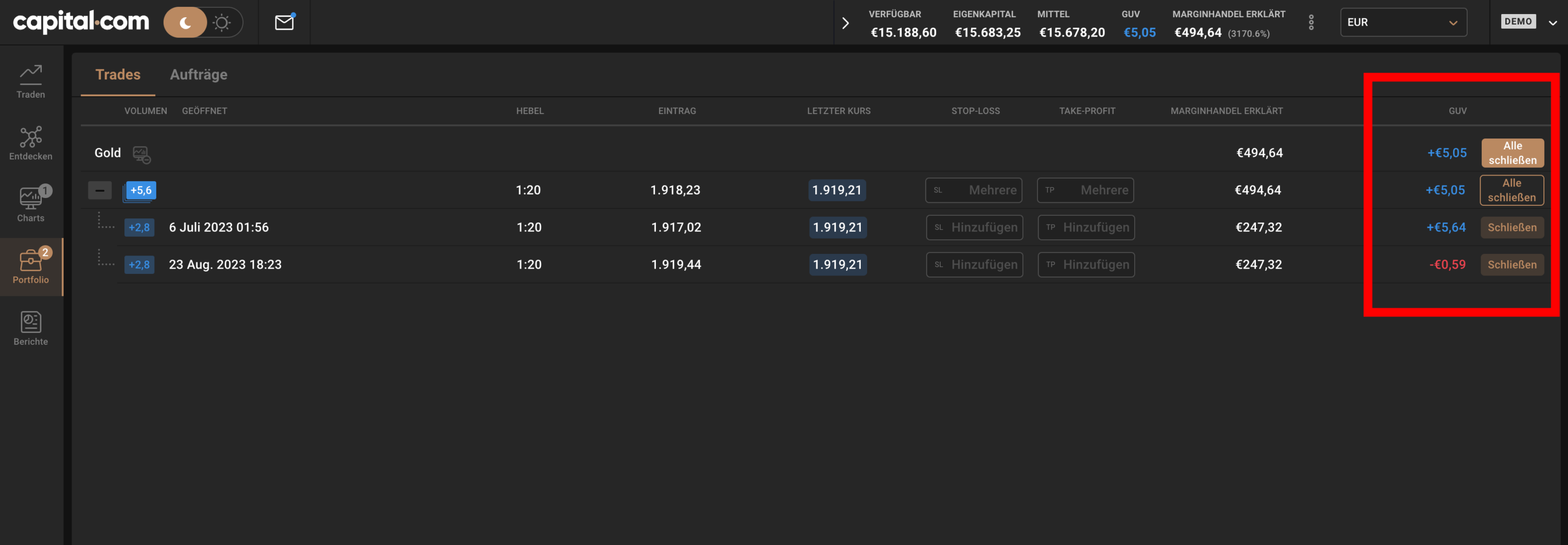This screenshot has height=545, width=1568.
Task: Click last price 1.919,21 in 6 Juli row
Action: (837, 227)
